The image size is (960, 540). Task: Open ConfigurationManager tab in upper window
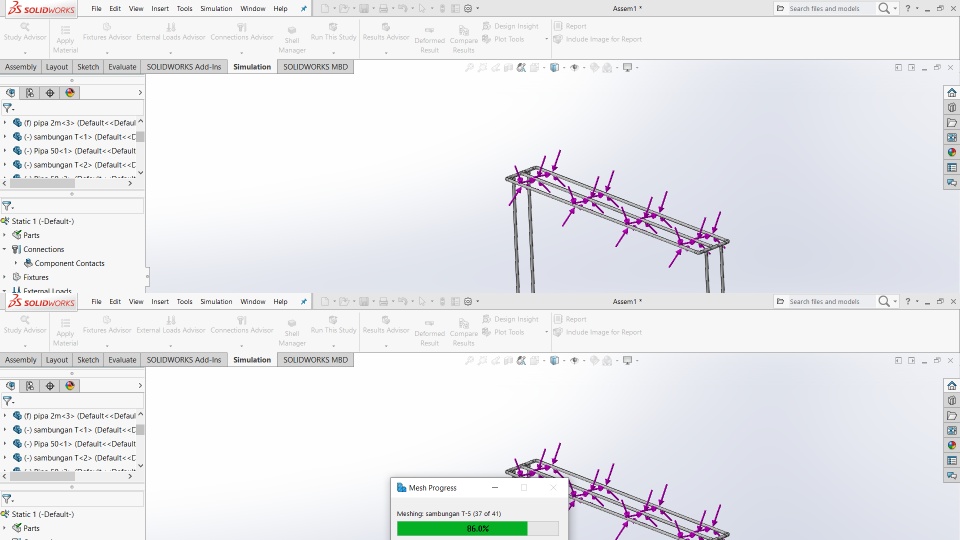50,93
